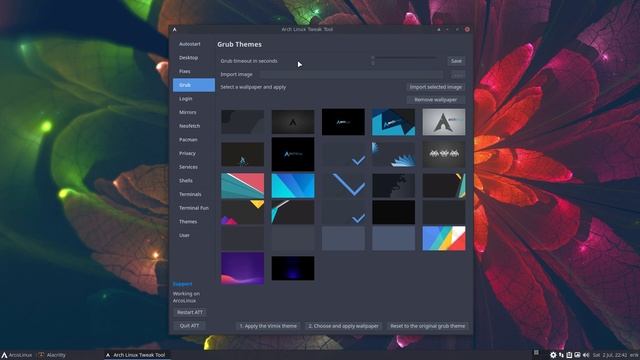Image resolution: width=640 pixels, height=360 pixels.
Task: Select the light gray Arch logo wallpaper
Action: (444, 122)
